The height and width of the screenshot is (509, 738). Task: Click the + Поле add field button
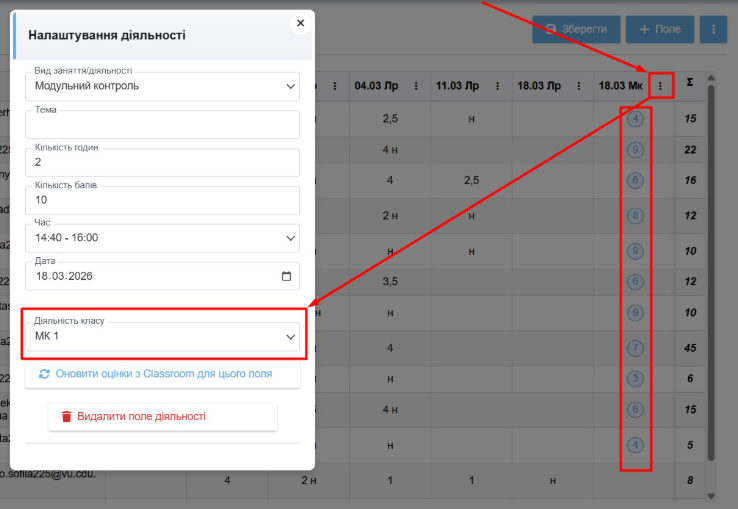point(659,29)
